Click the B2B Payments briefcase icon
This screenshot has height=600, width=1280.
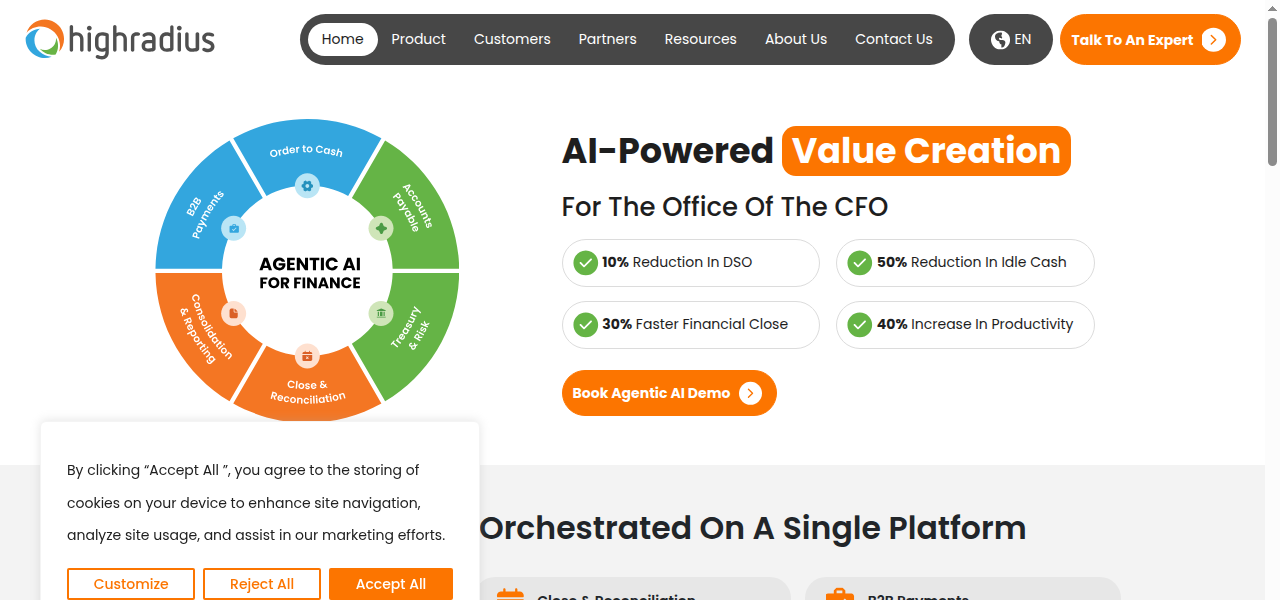(x=233, y=228)
